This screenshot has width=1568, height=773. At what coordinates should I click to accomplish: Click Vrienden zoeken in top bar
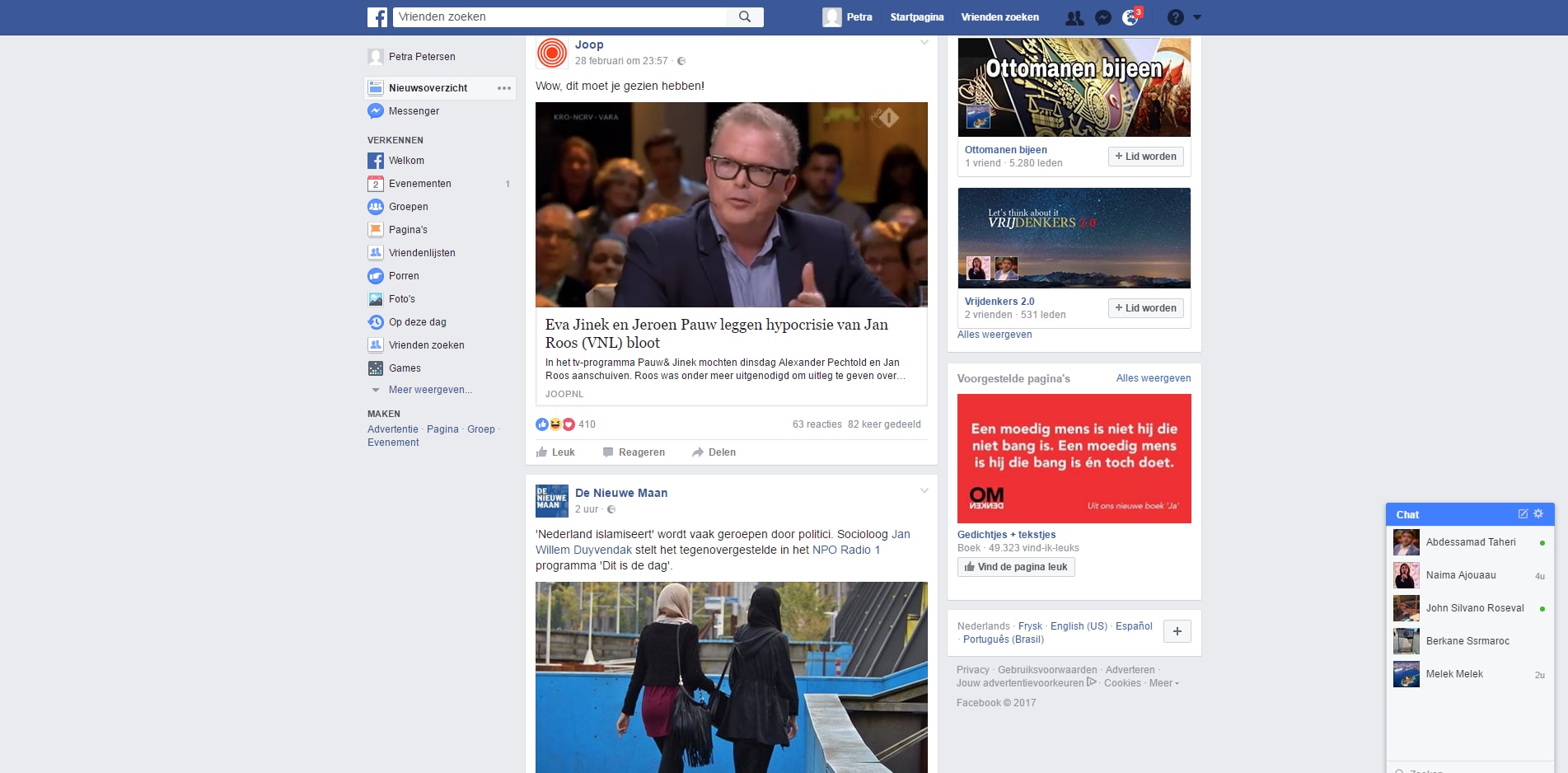tap(999, 17)
